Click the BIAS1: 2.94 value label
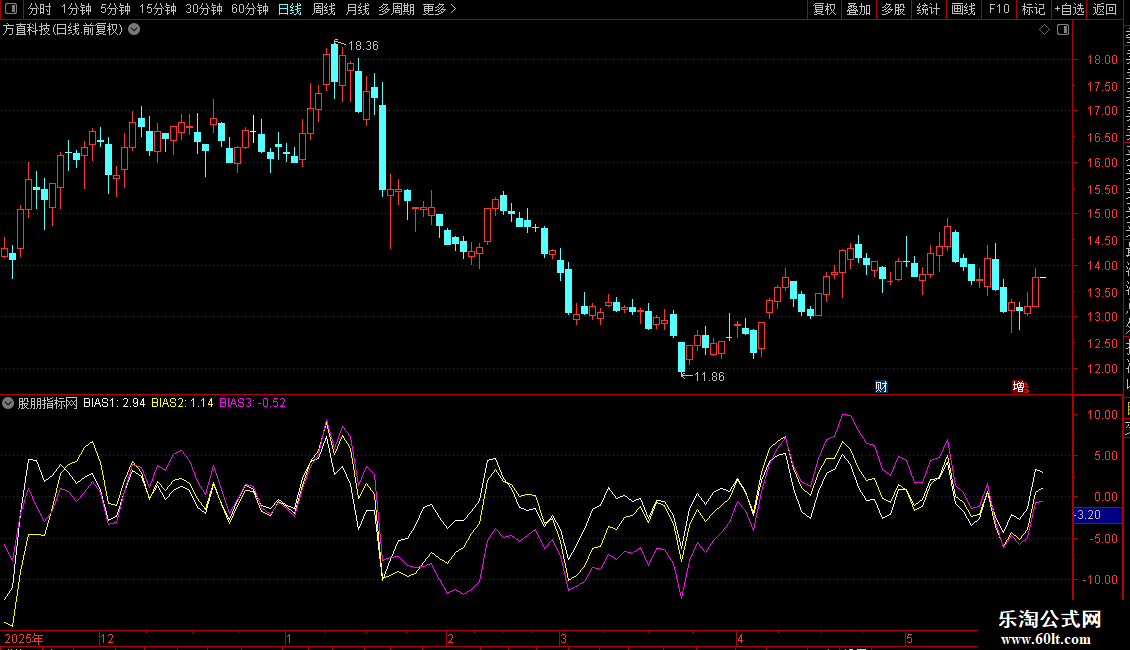This screenshot has height=650, width=1130. pos(114,403)
